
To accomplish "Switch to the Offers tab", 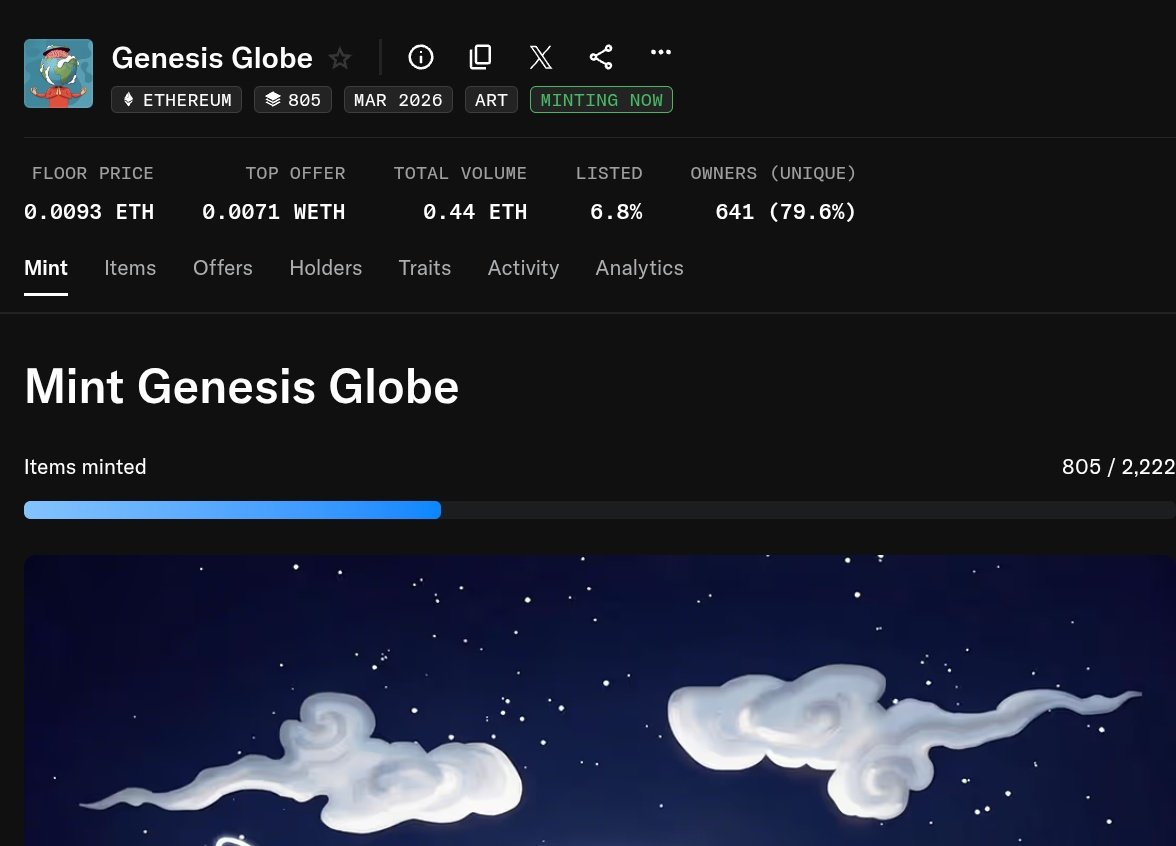I will click(223, 268).
